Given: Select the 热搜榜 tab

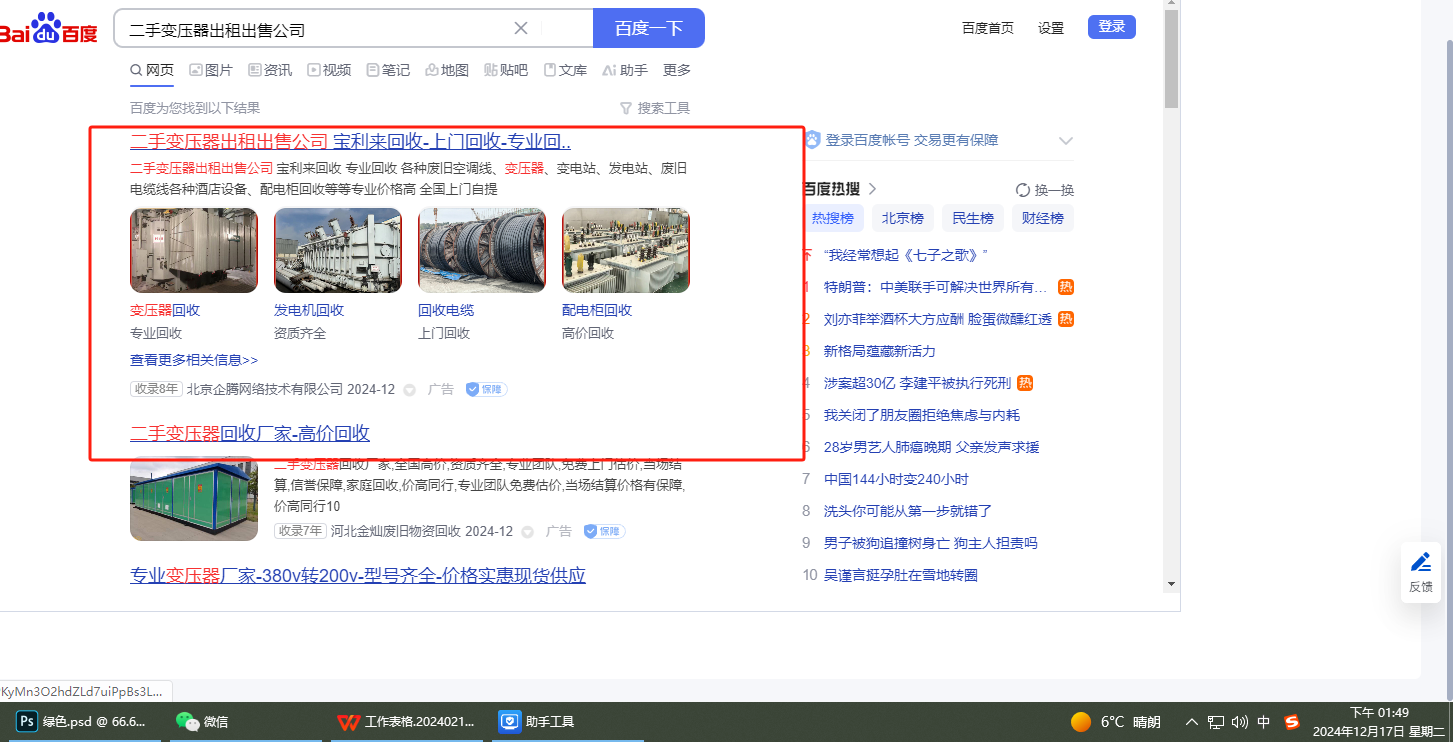Looking at the screenshot, I should click(832, 218).
